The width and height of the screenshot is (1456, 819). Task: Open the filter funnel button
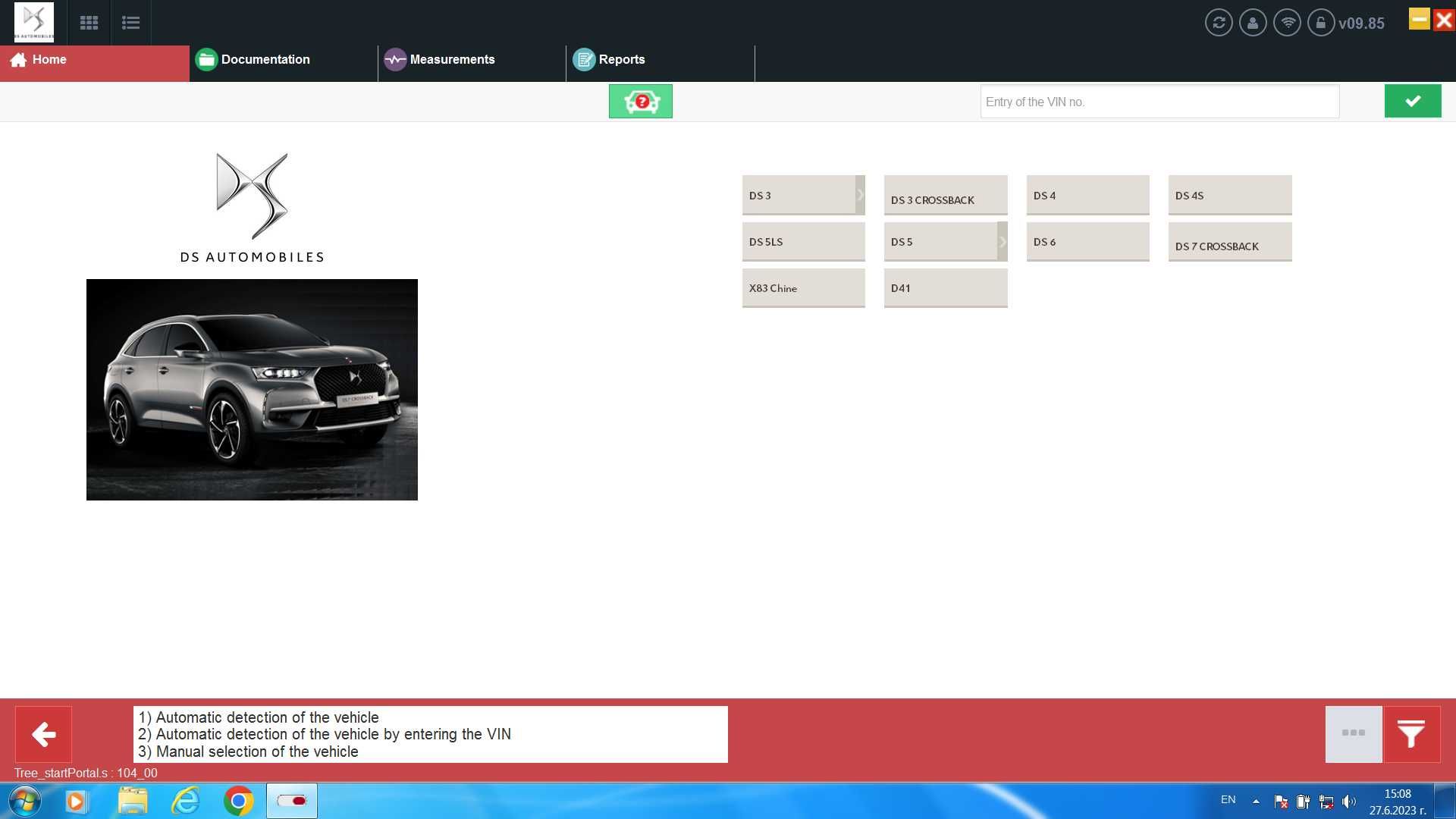tap(1412, 734)
